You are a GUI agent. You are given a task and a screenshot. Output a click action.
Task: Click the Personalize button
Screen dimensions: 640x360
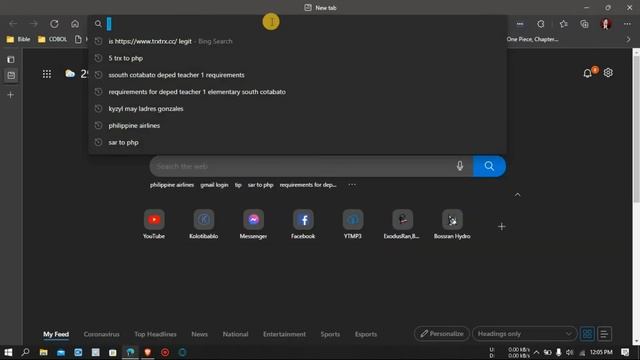442,333
